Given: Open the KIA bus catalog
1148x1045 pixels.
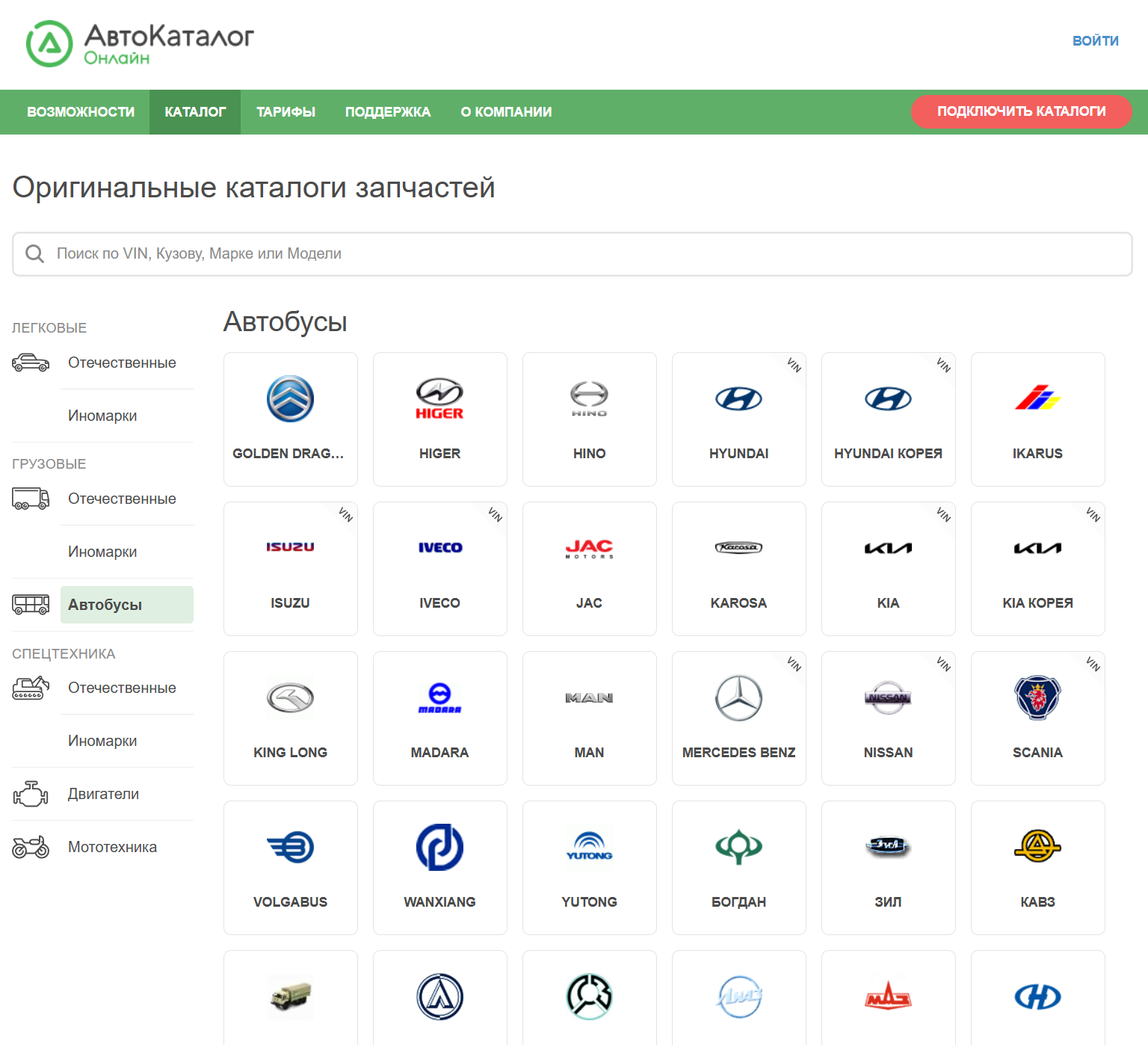Looking at the screenshot, I should (x=889, y=569).
